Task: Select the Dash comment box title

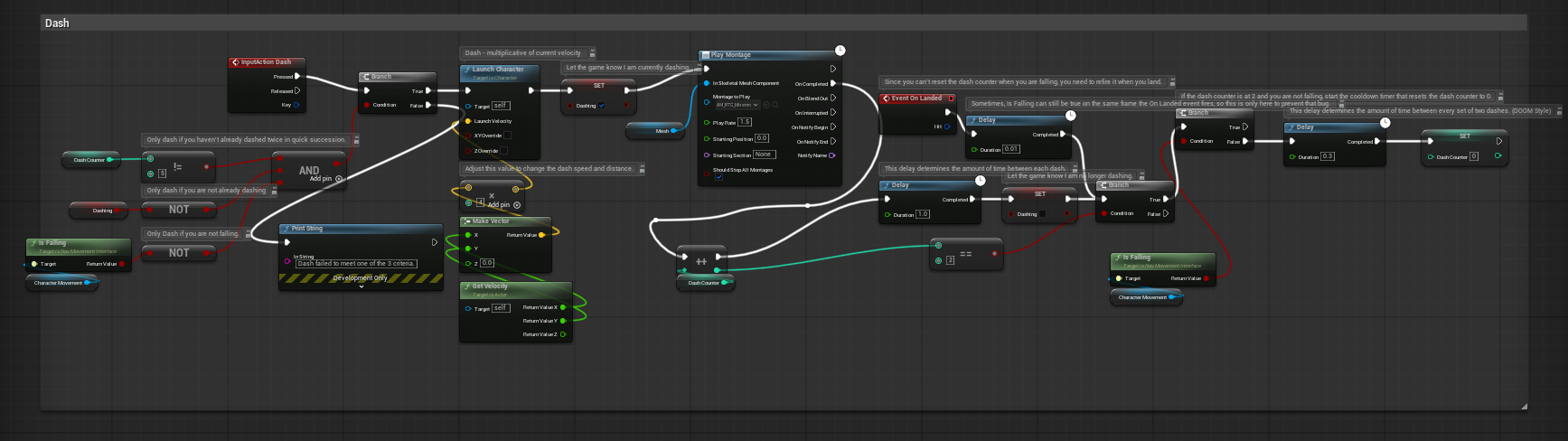Action: 57,23
